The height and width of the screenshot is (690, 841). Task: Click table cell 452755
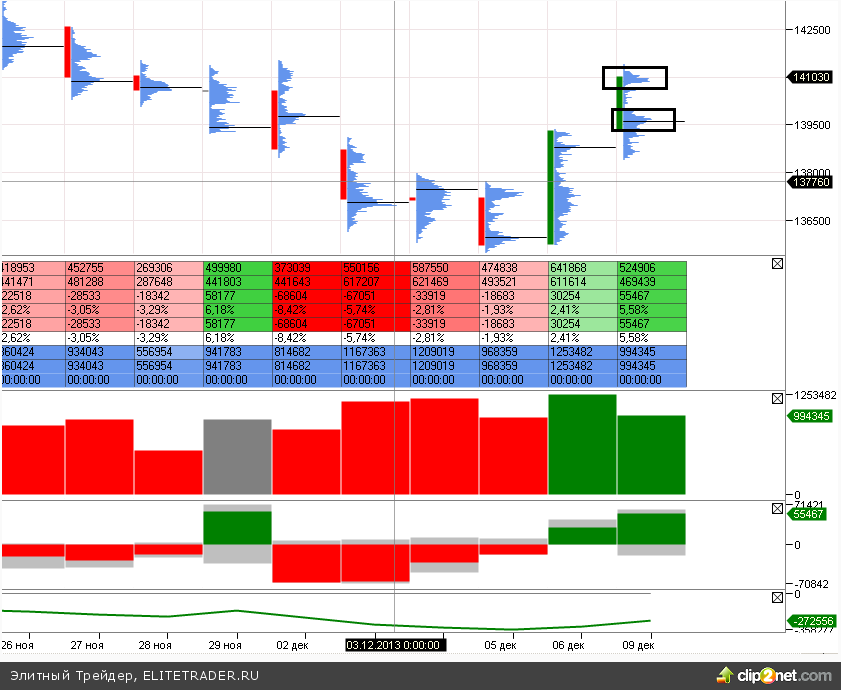click(100, 268)
